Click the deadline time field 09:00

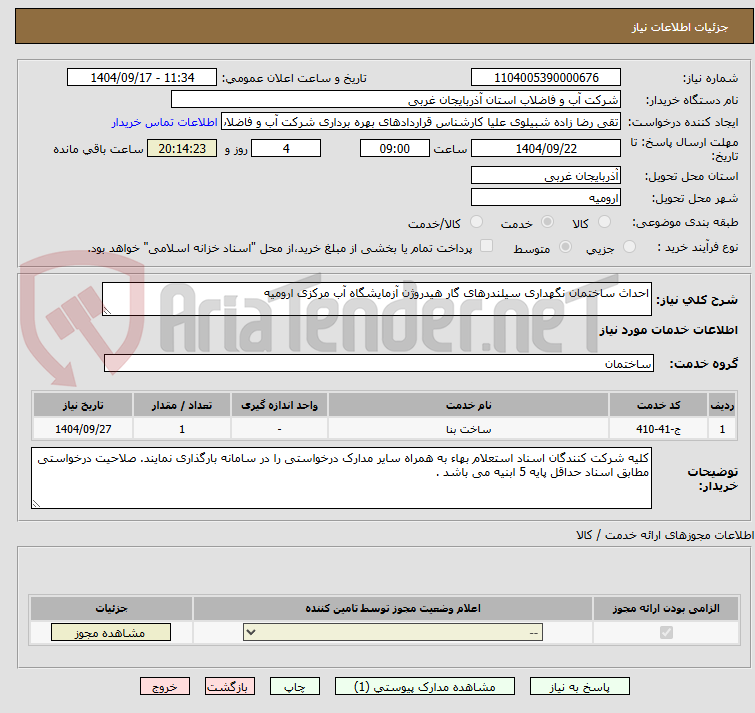(x=395, y=148)
